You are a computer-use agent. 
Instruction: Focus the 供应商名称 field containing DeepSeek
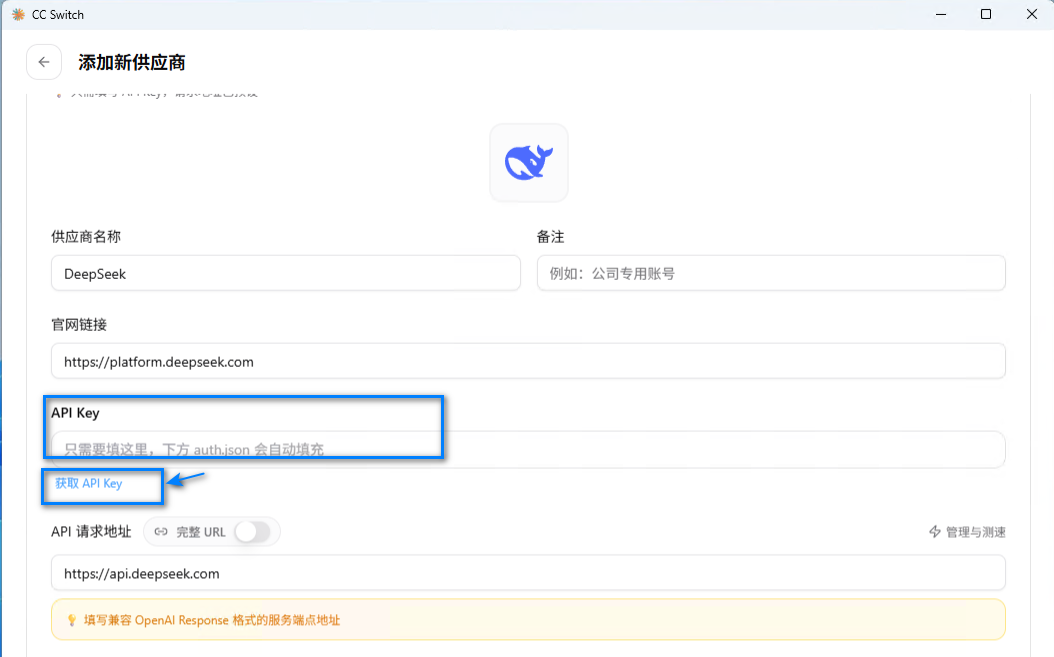tap(286, 273)
